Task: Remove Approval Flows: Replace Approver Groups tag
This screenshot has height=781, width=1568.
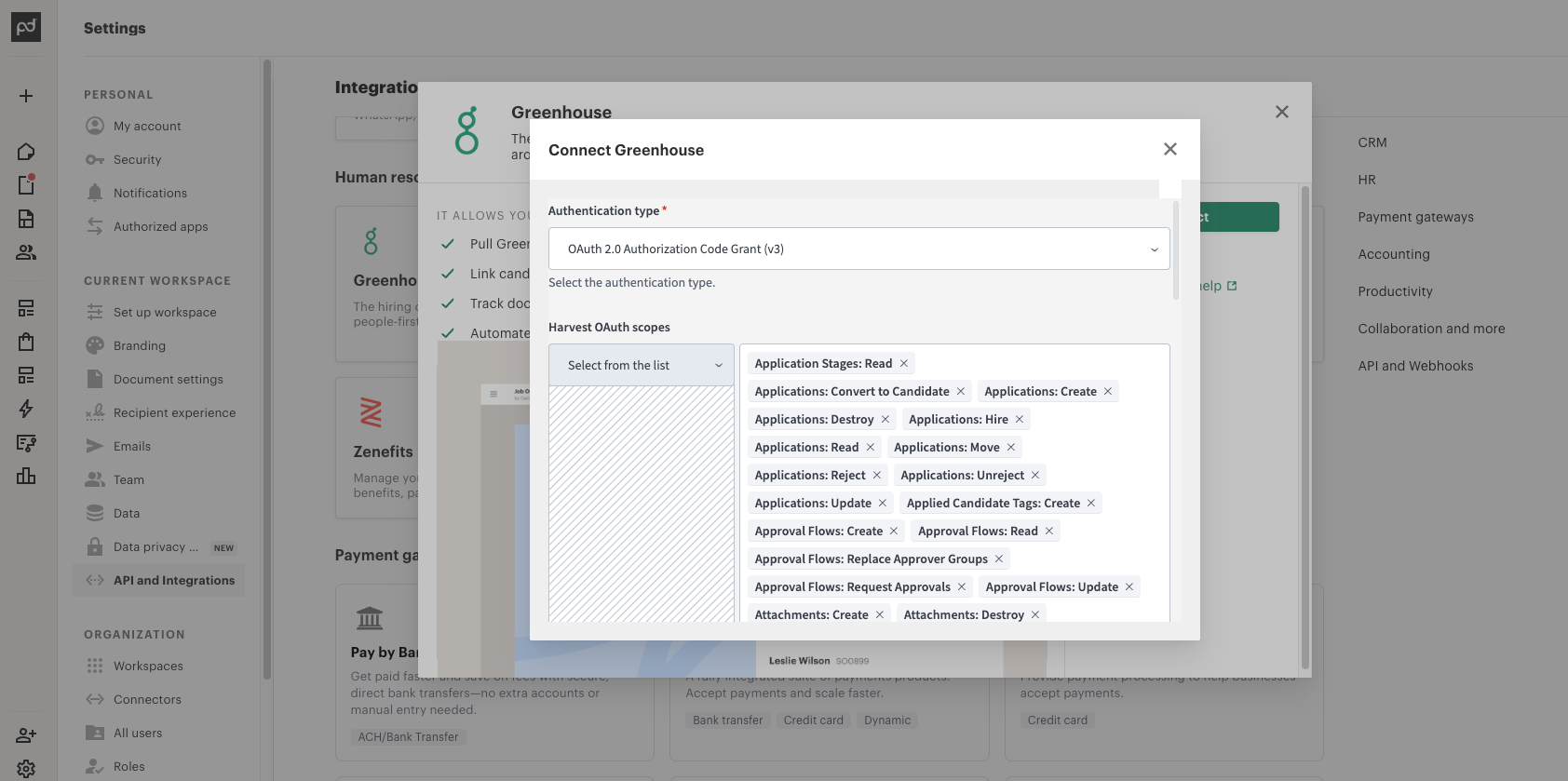Action: coord(999,559)
